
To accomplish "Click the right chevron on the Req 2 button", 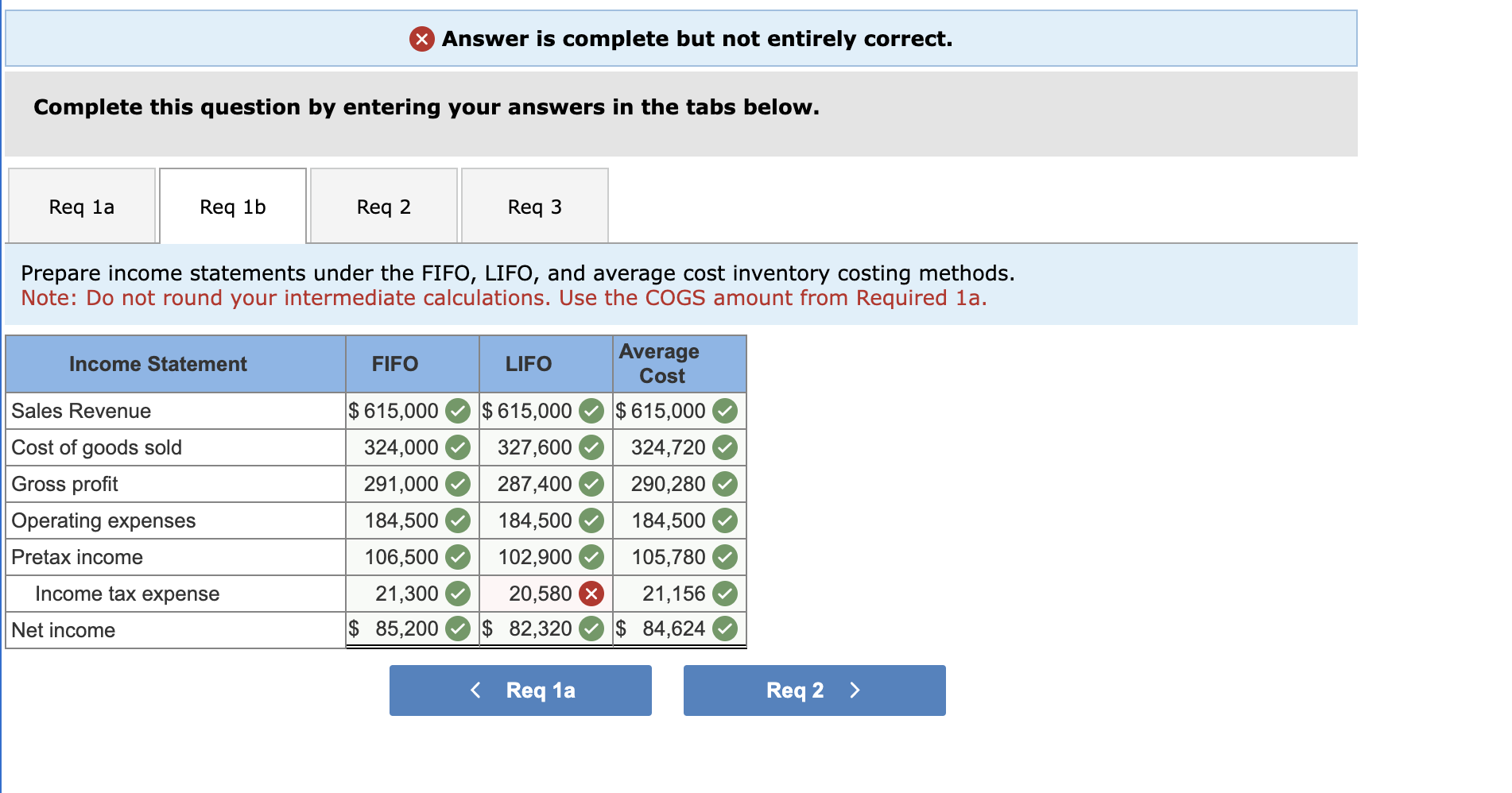I will [855, 690].
